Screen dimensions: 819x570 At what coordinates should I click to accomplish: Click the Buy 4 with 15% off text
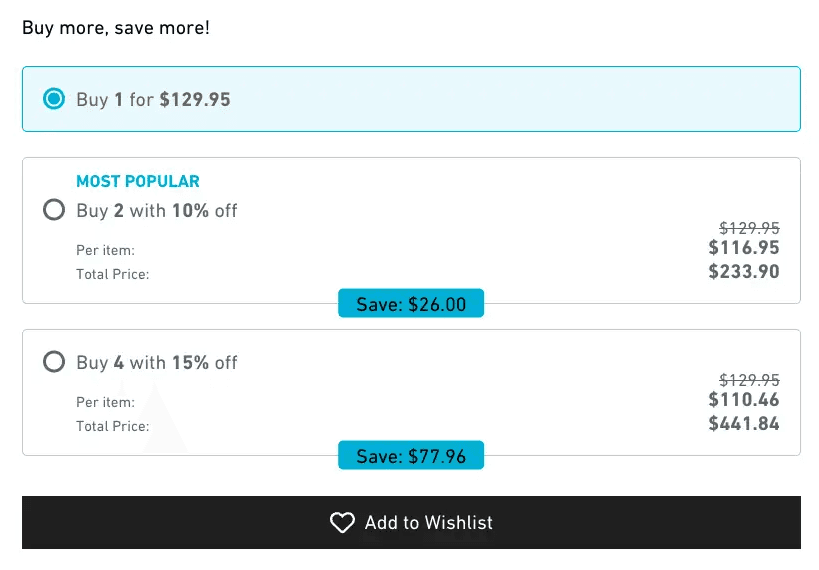click(x=157, y=363)
